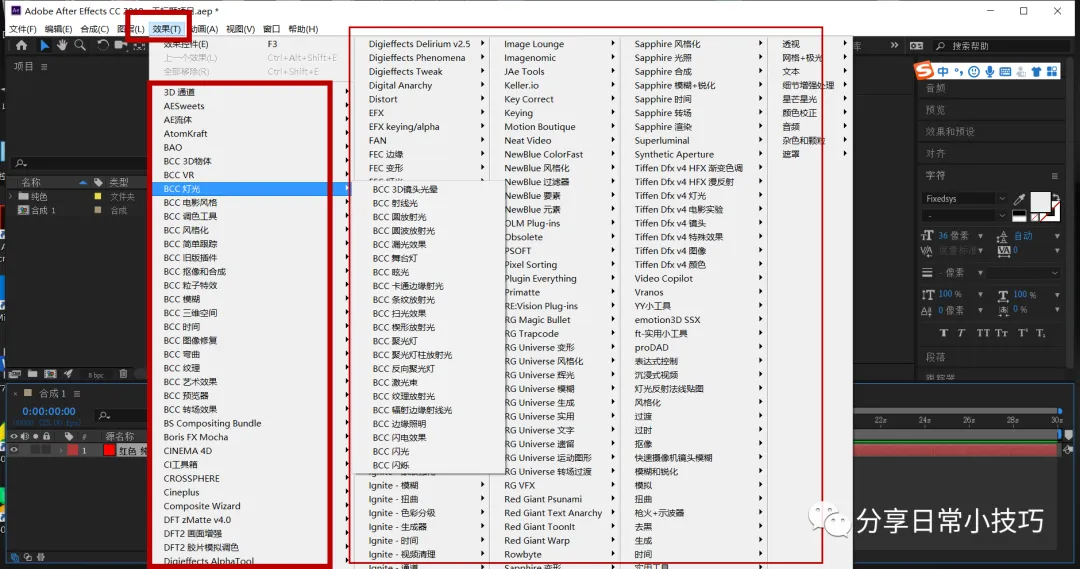Image resolution: width=1080 pixels, height=569 pixels.
Task: Open the 36 像素 font size dropdown arrow
Action: tap(980, 236)
